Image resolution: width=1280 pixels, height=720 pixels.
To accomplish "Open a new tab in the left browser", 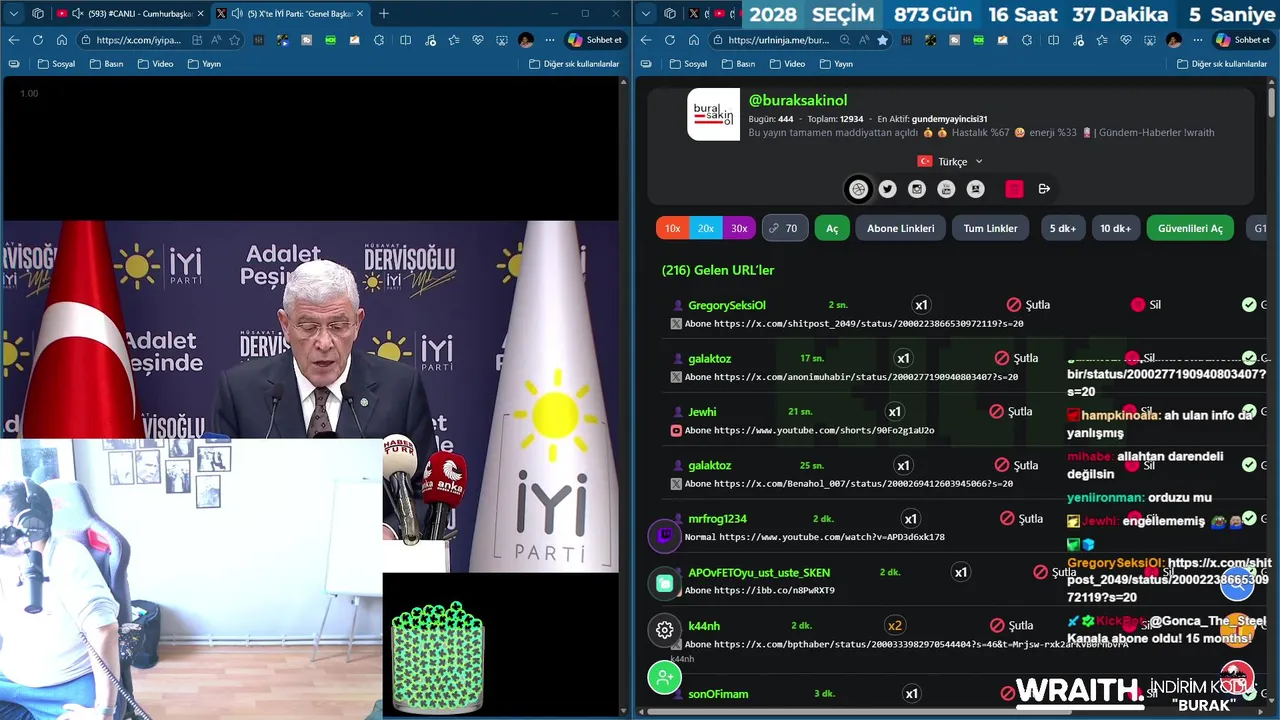I will [384, 13].
